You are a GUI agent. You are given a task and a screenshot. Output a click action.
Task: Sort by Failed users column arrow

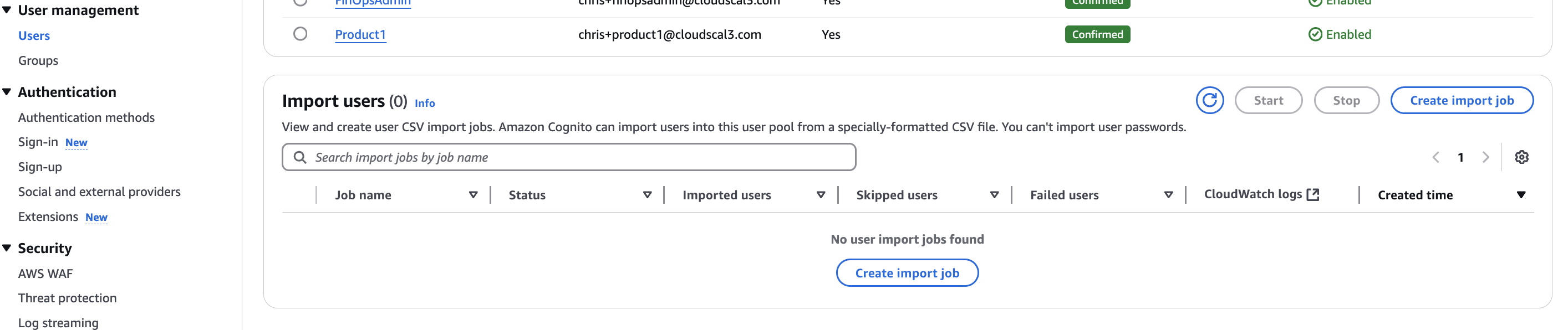tap(1168, 195)
